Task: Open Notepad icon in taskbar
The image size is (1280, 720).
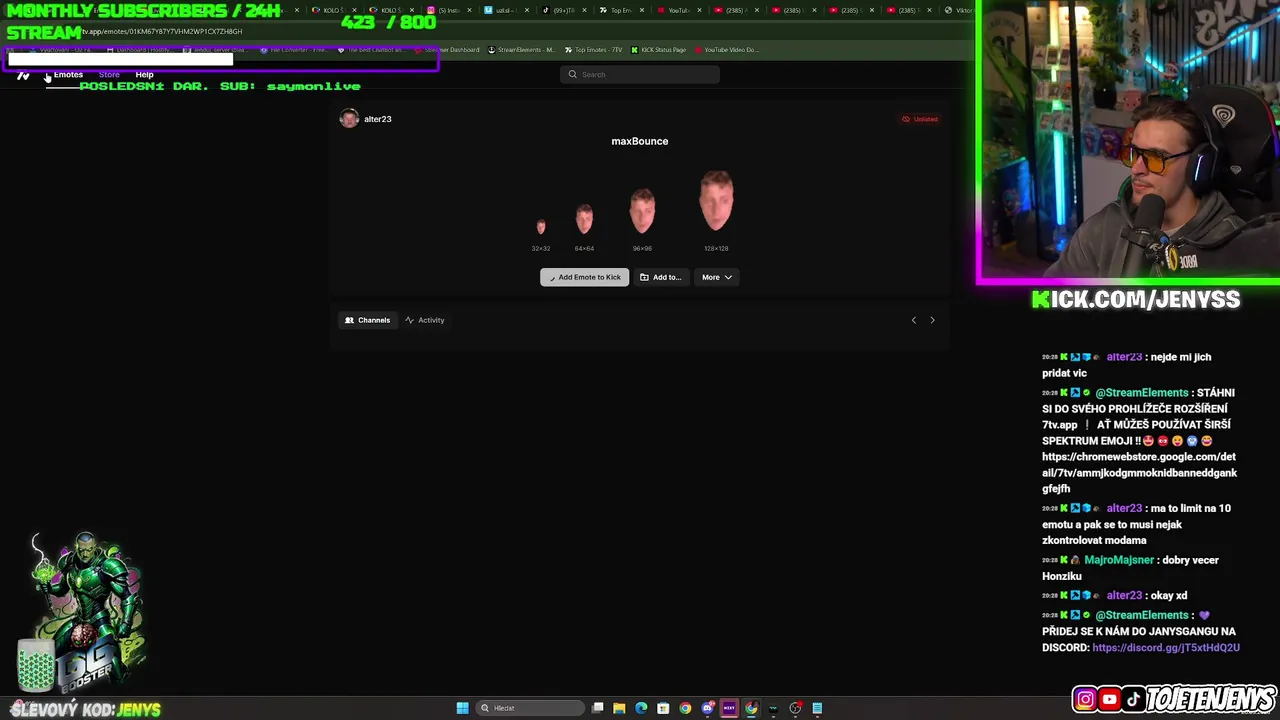Action: pos(817,708)
